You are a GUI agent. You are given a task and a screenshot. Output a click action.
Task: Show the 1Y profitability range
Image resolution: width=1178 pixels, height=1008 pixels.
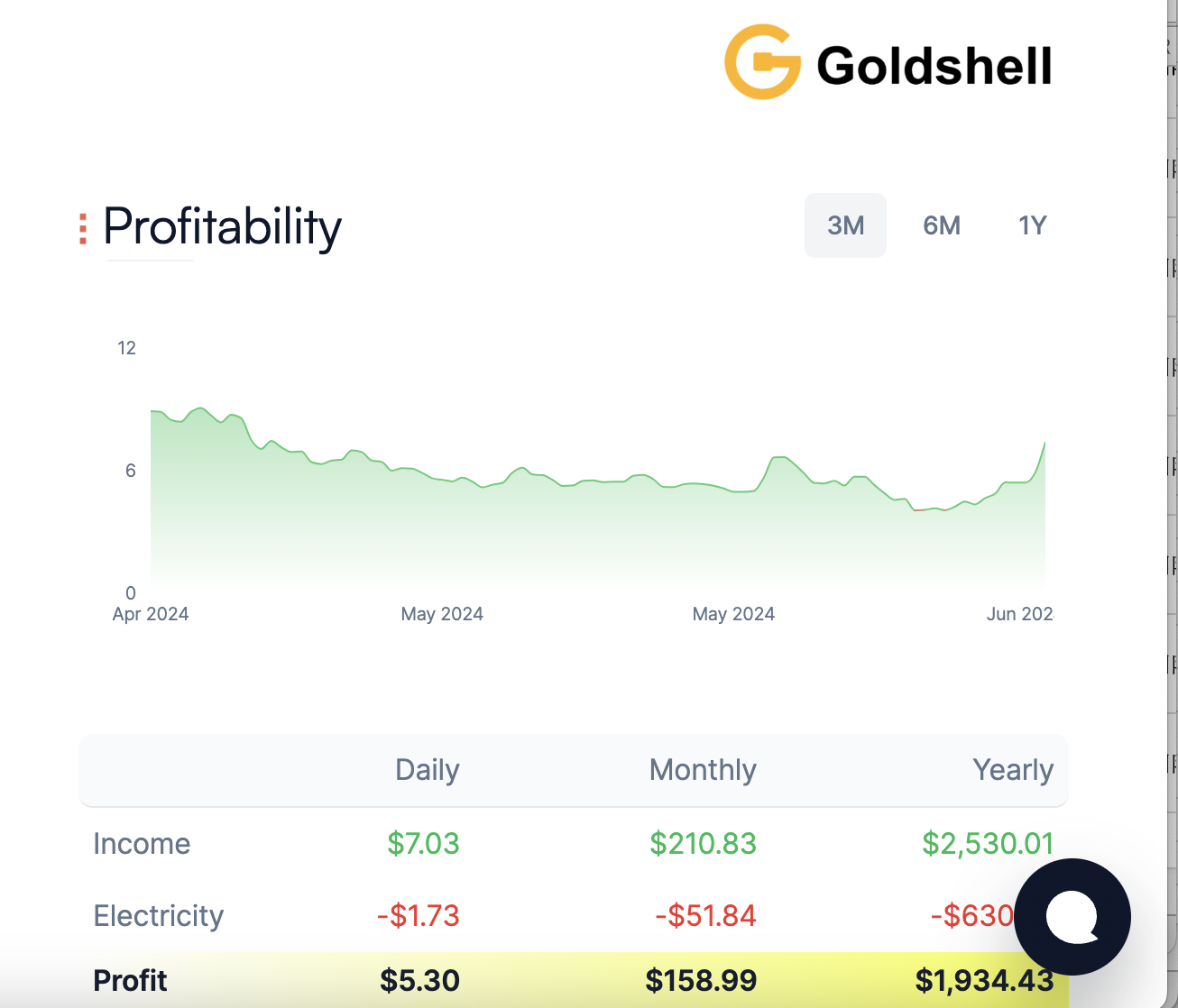click(x=1032, y=225)
